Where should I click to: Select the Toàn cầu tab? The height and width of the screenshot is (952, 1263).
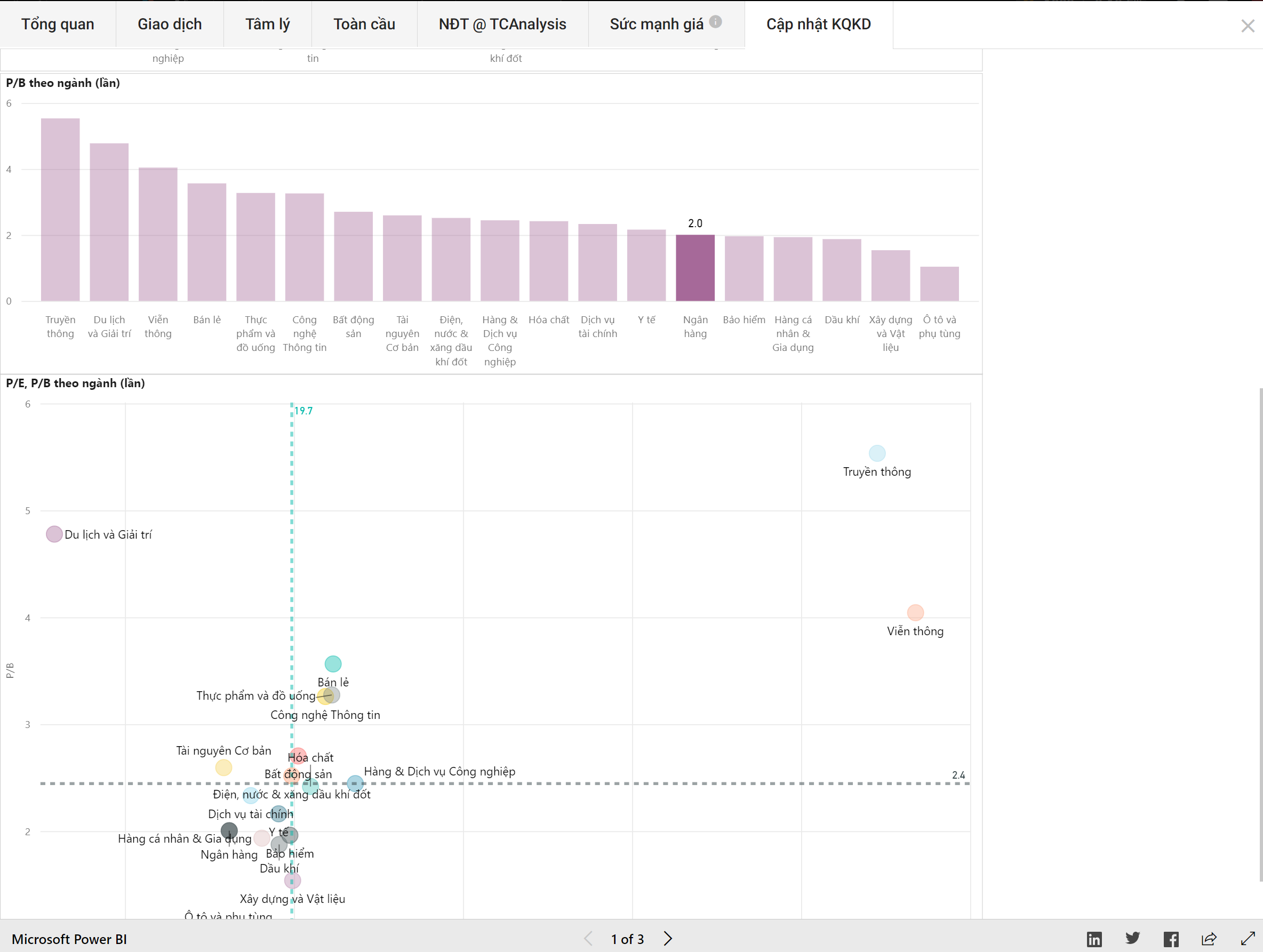click(x=364, y=24)
